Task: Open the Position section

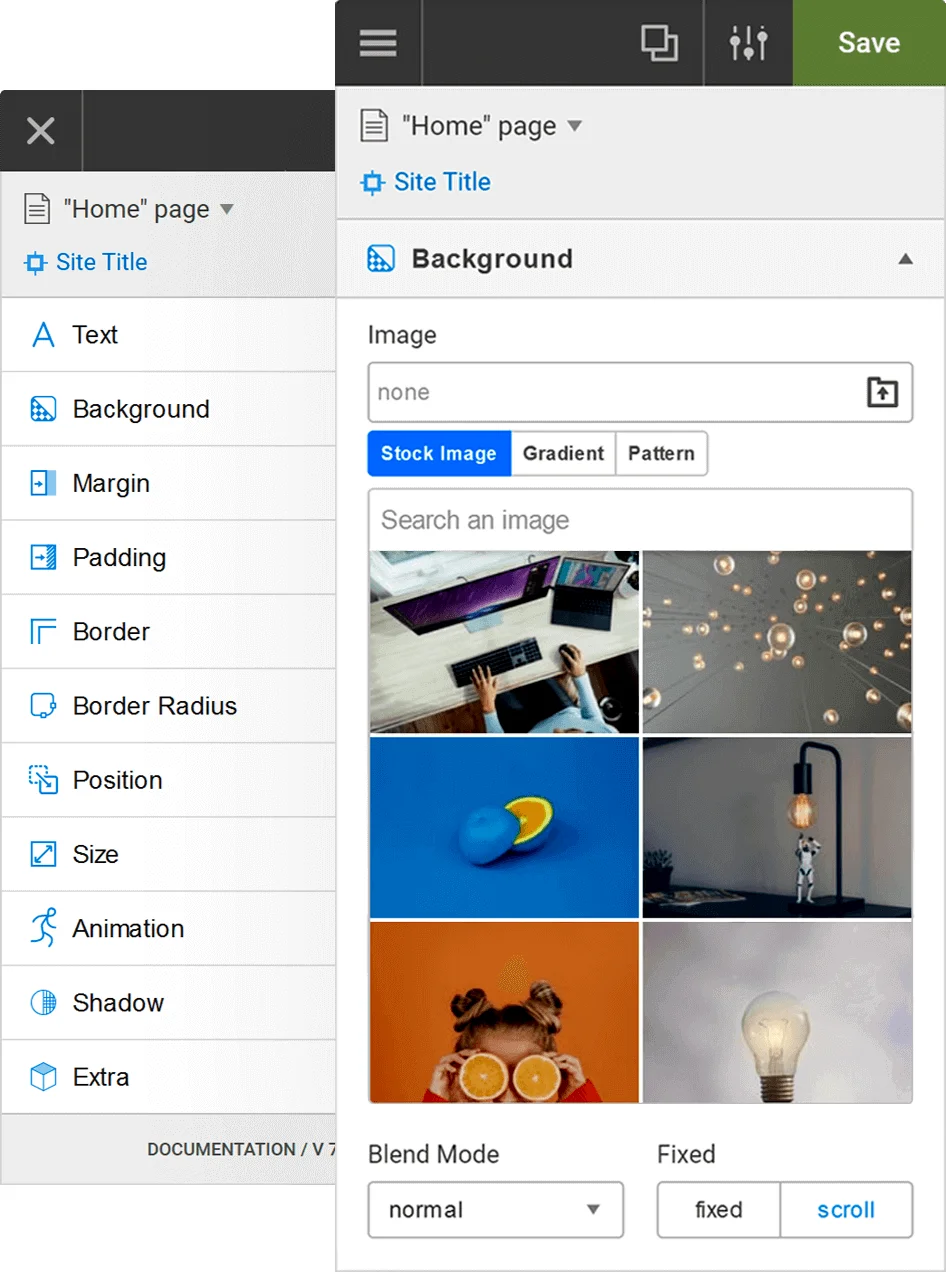Action: [x=168, y=779]
